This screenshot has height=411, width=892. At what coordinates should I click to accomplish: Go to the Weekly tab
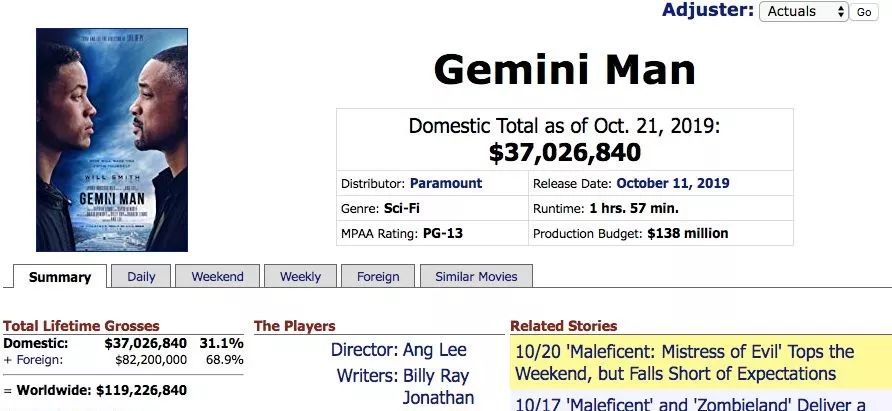tap(300, 277)
